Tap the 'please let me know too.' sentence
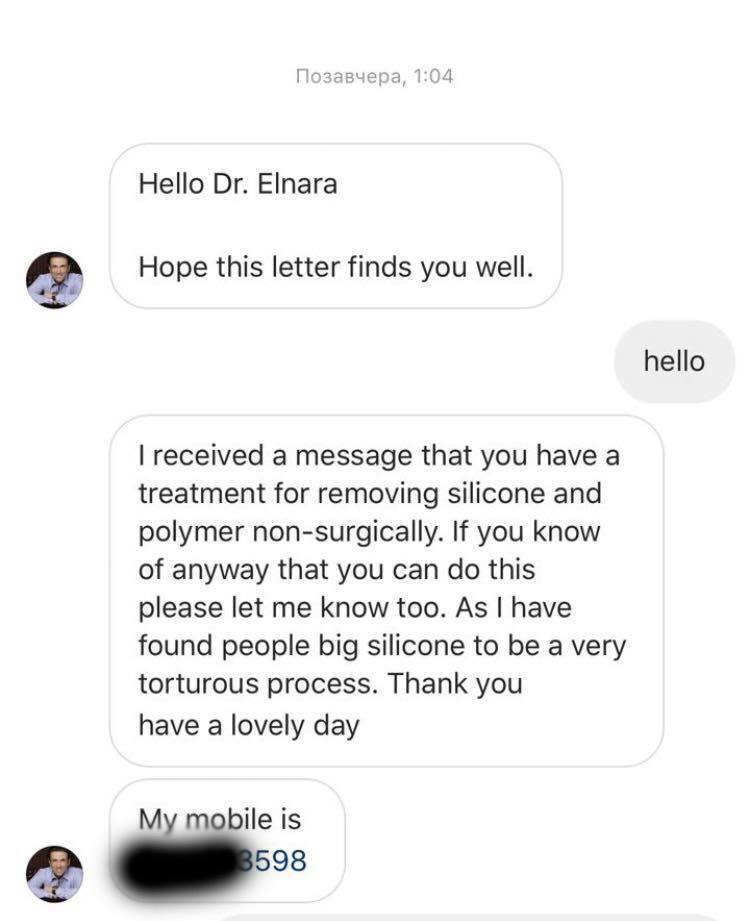This screenshot has width=750, height=921. tap(290, 608)
